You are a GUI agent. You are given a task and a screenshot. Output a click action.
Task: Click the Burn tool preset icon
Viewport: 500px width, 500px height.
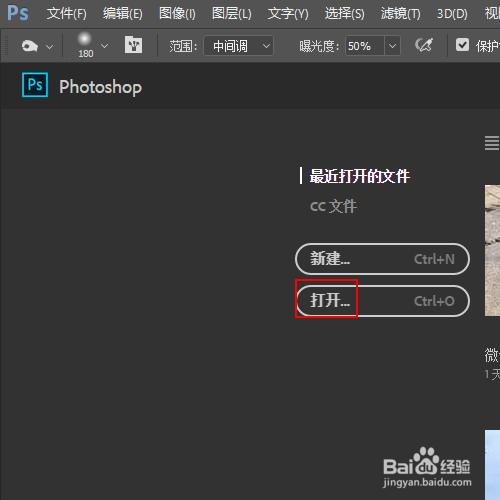[30, 46]
